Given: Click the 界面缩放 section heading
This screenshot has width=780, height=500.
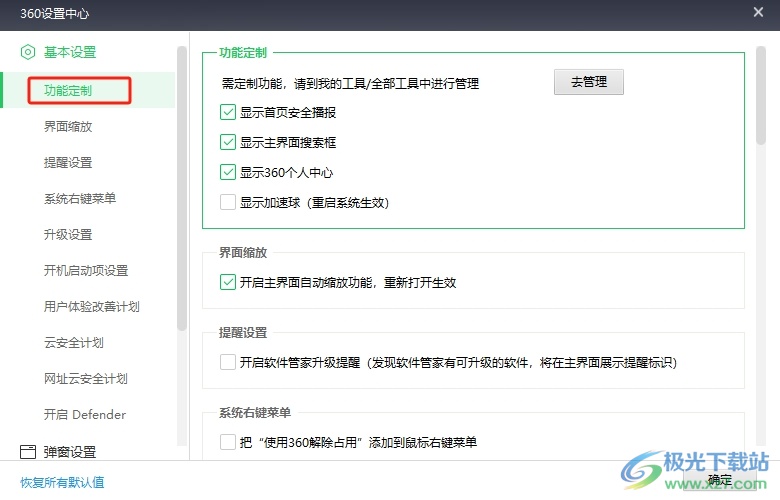Looking at the screenshot, I should tap(243, 252).
